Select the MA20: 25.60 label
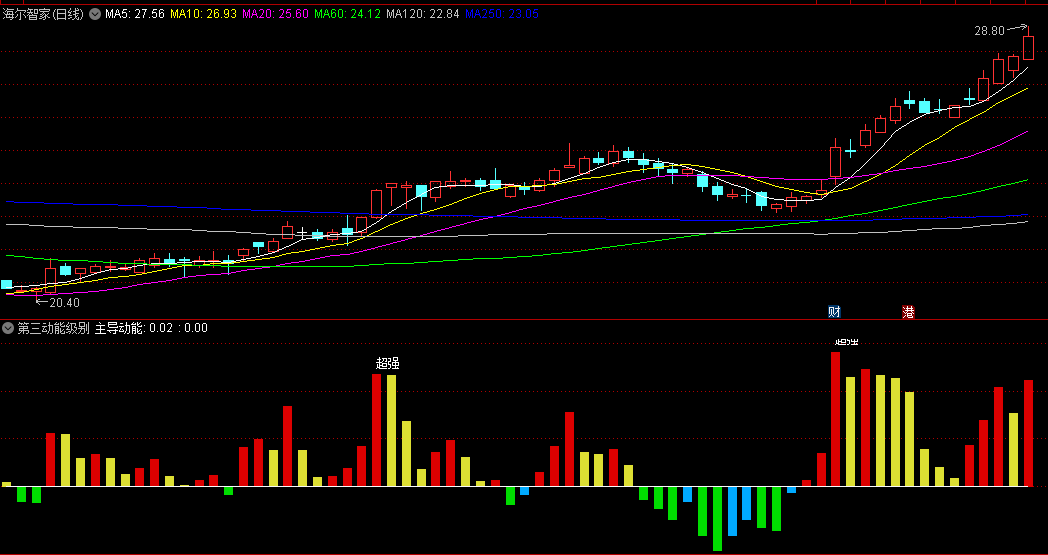The width and height of the screenshot is (1048, 555). pyautogui.click(x=275, y=14)
